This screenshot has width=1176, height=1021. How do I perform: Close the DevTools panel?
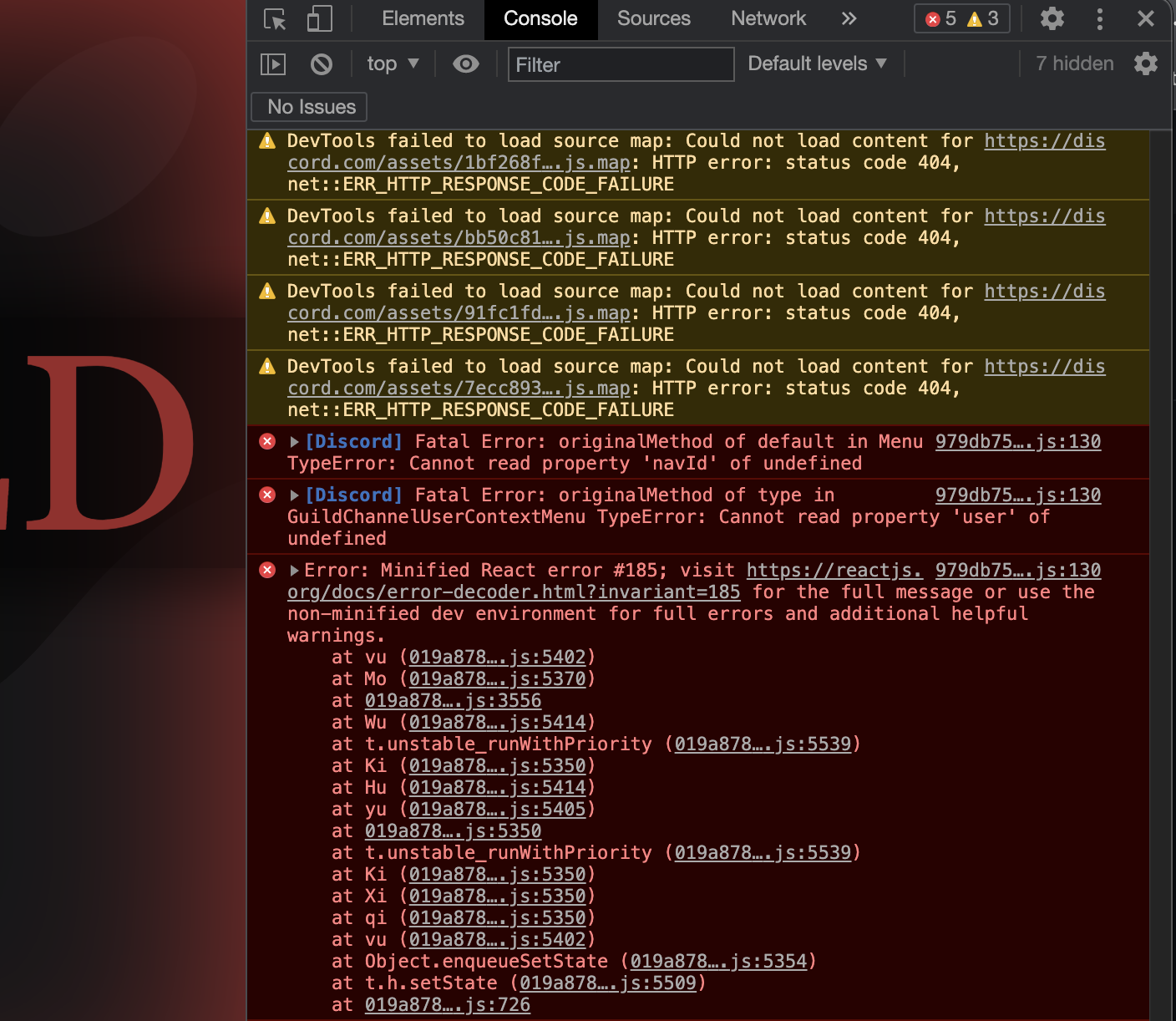click(1146, 18)
